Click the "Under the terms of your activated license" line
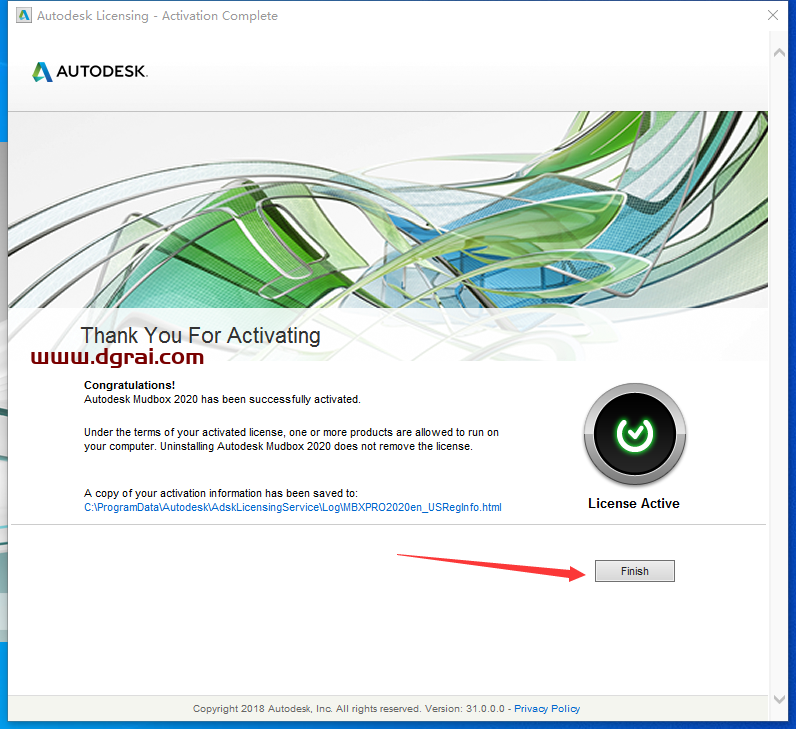796x729 pixels. (x=291, y=433)
